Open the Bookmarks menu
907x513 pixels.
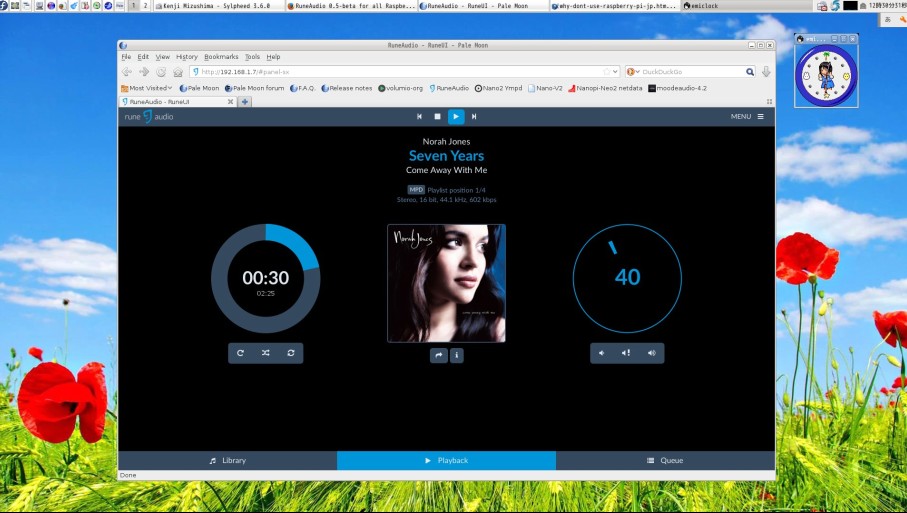pyautogui.click(x=221, y=57)
